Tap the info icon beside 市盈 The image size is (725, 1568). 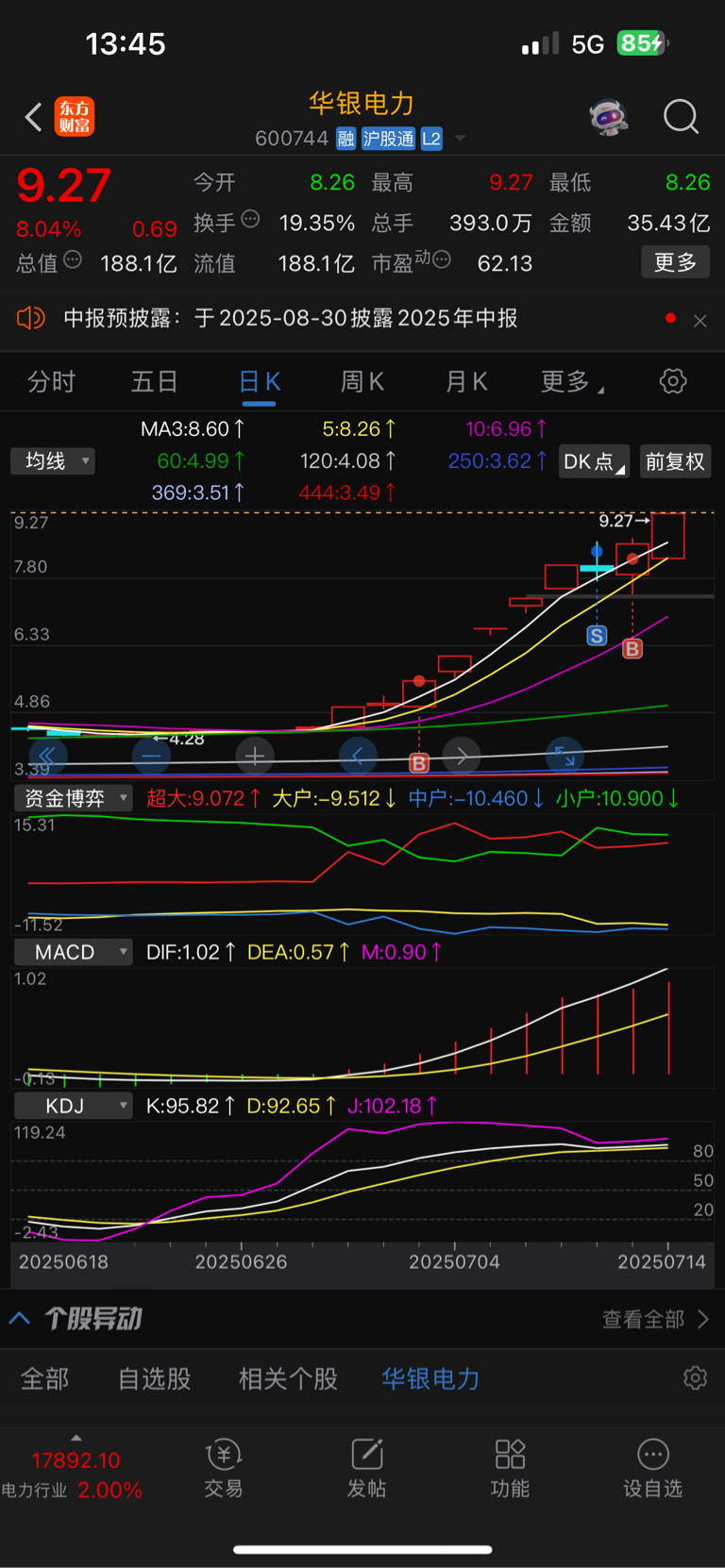click(x=441, y=259)
